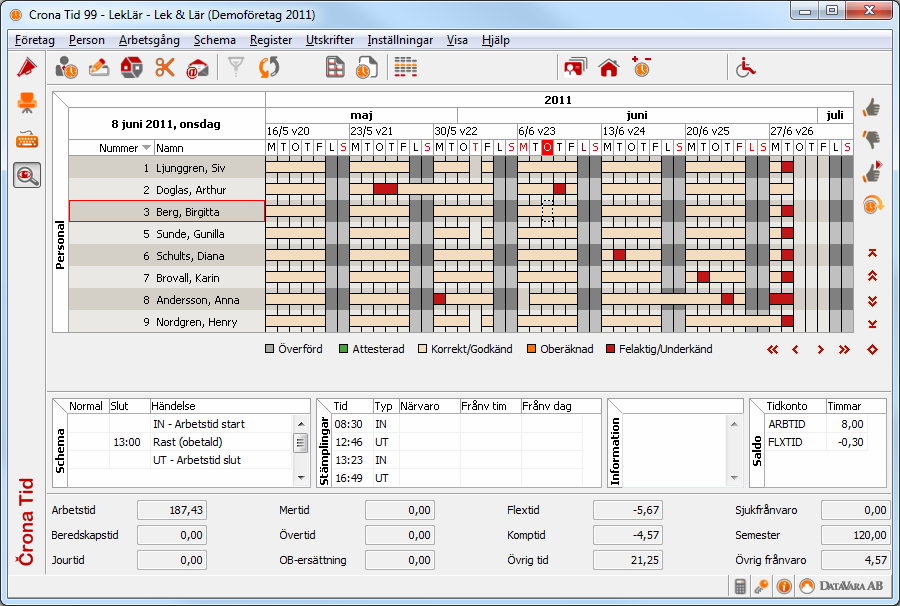Step one period forward with single-right arrow
The image size is (900, 606).
coord(821,349)
